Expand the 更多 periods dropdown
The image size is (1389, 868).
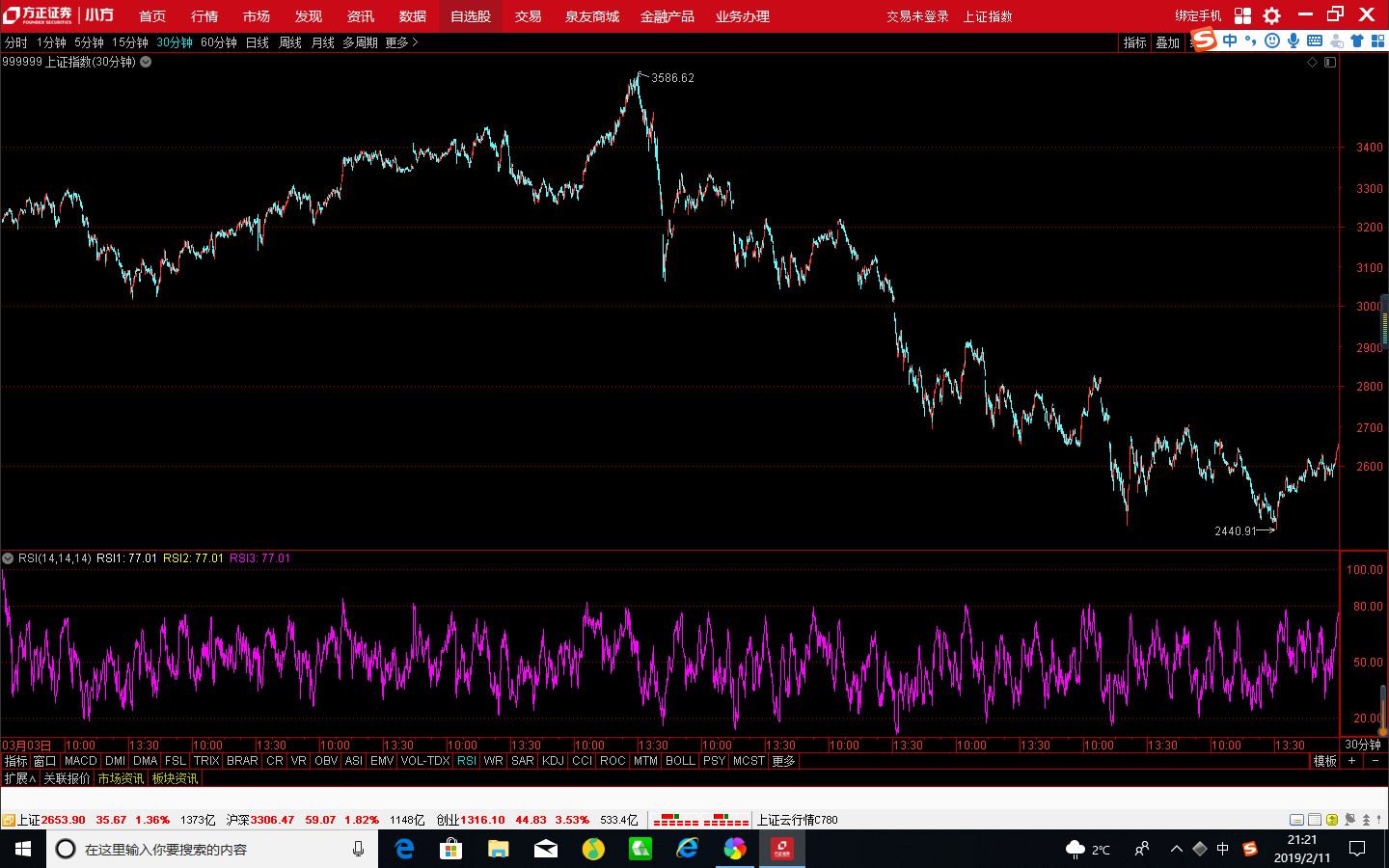coord(401,42)
